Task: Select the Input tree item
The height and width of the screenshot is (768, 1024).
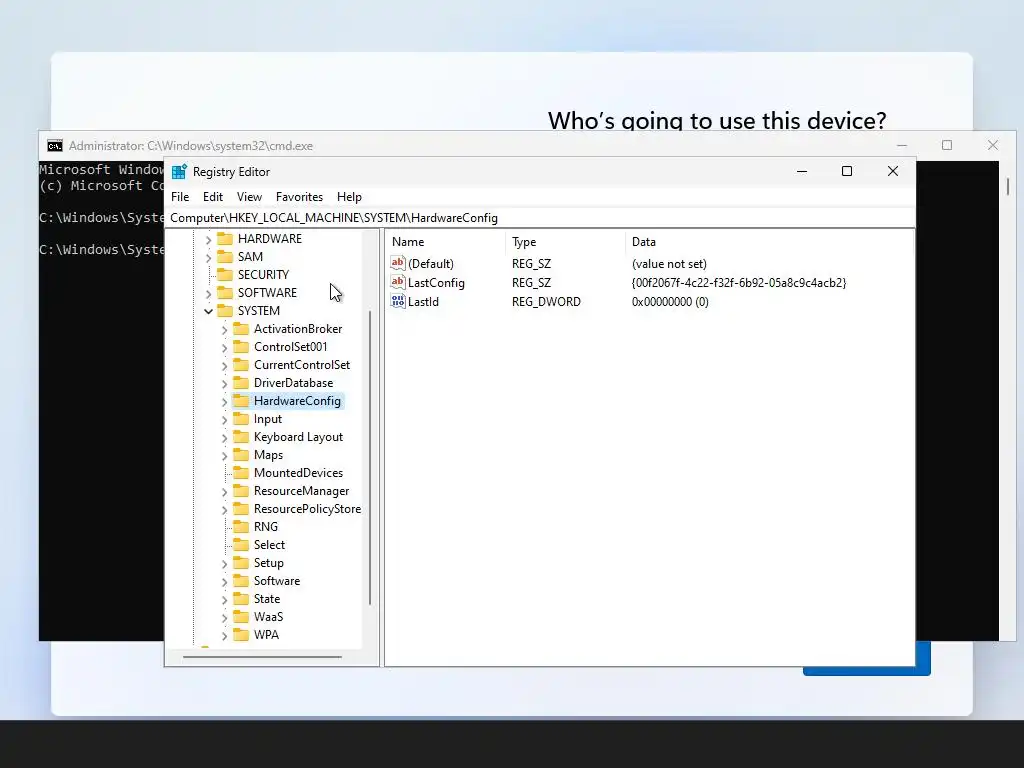Action: tap(268, 419)
